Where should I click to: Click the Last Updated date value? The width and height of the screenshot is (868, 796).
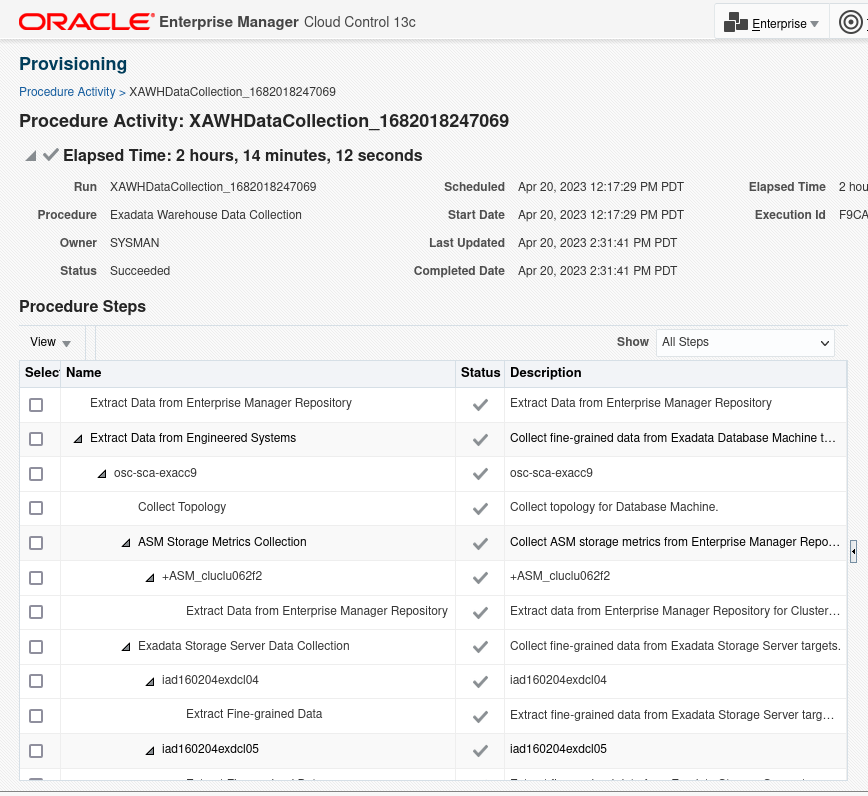tap(597, 243)
